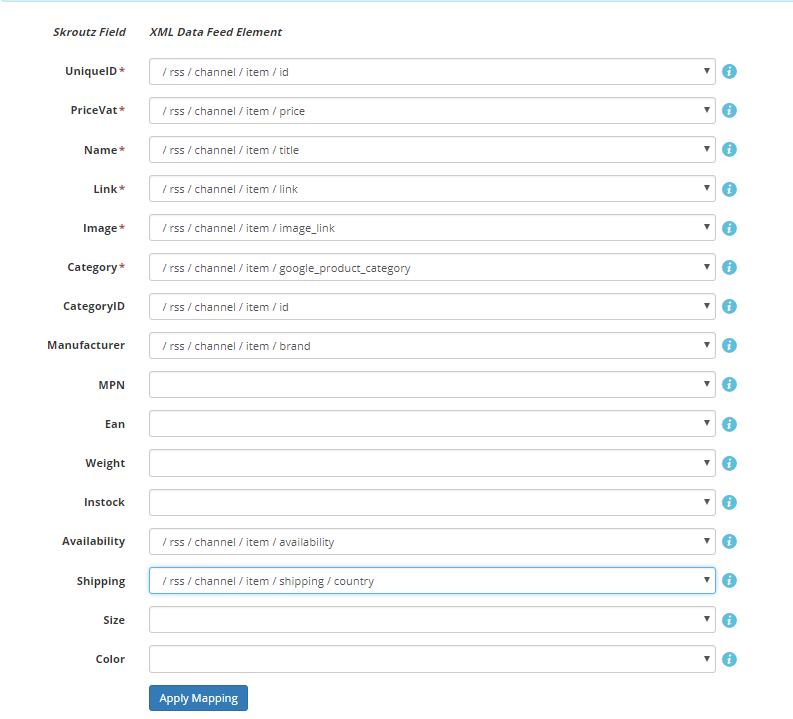Show info for the Shipping field

point(729,580)
